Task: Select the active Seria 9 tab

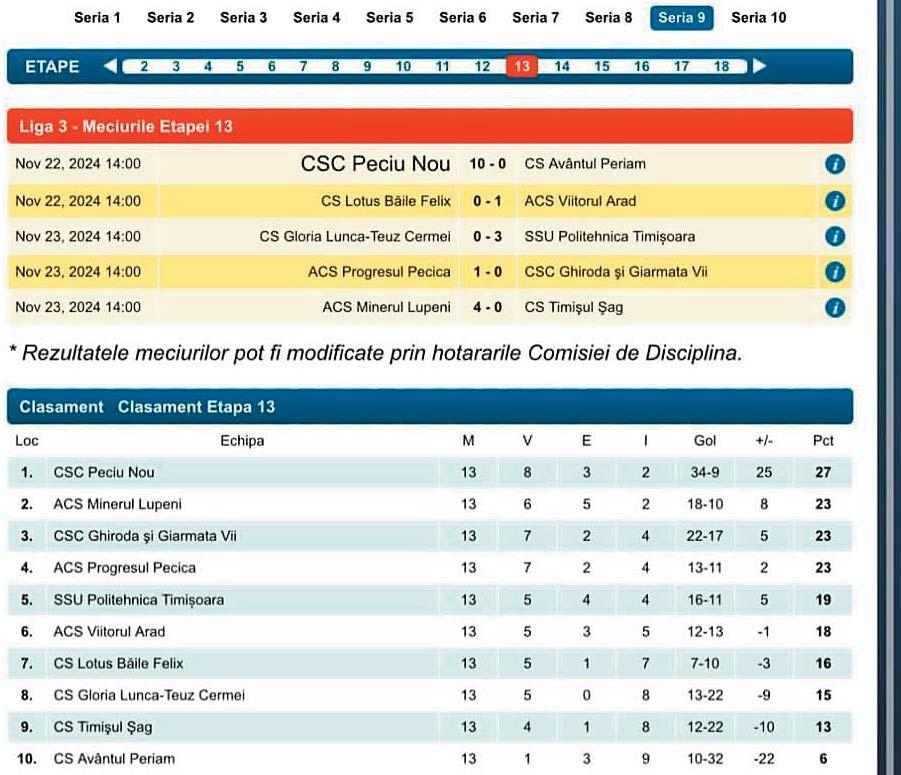Action: (681, 18)
